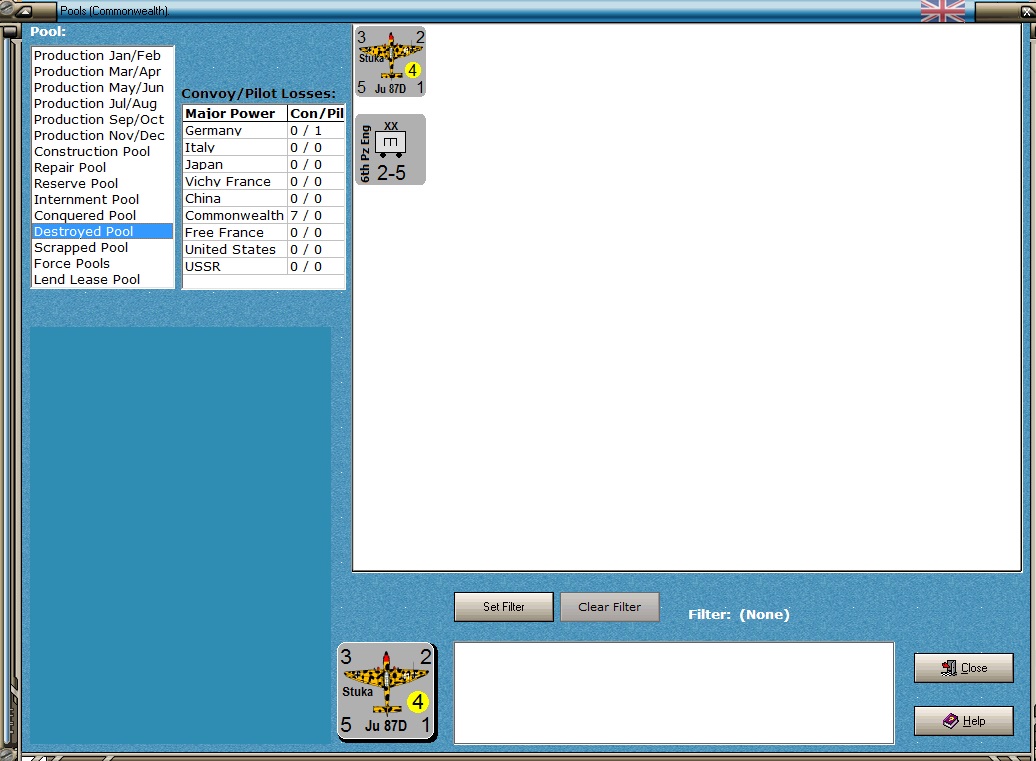Click the Set Filter button
The height and width of the screenshot is (761, 1036).
tap(503, 606)
